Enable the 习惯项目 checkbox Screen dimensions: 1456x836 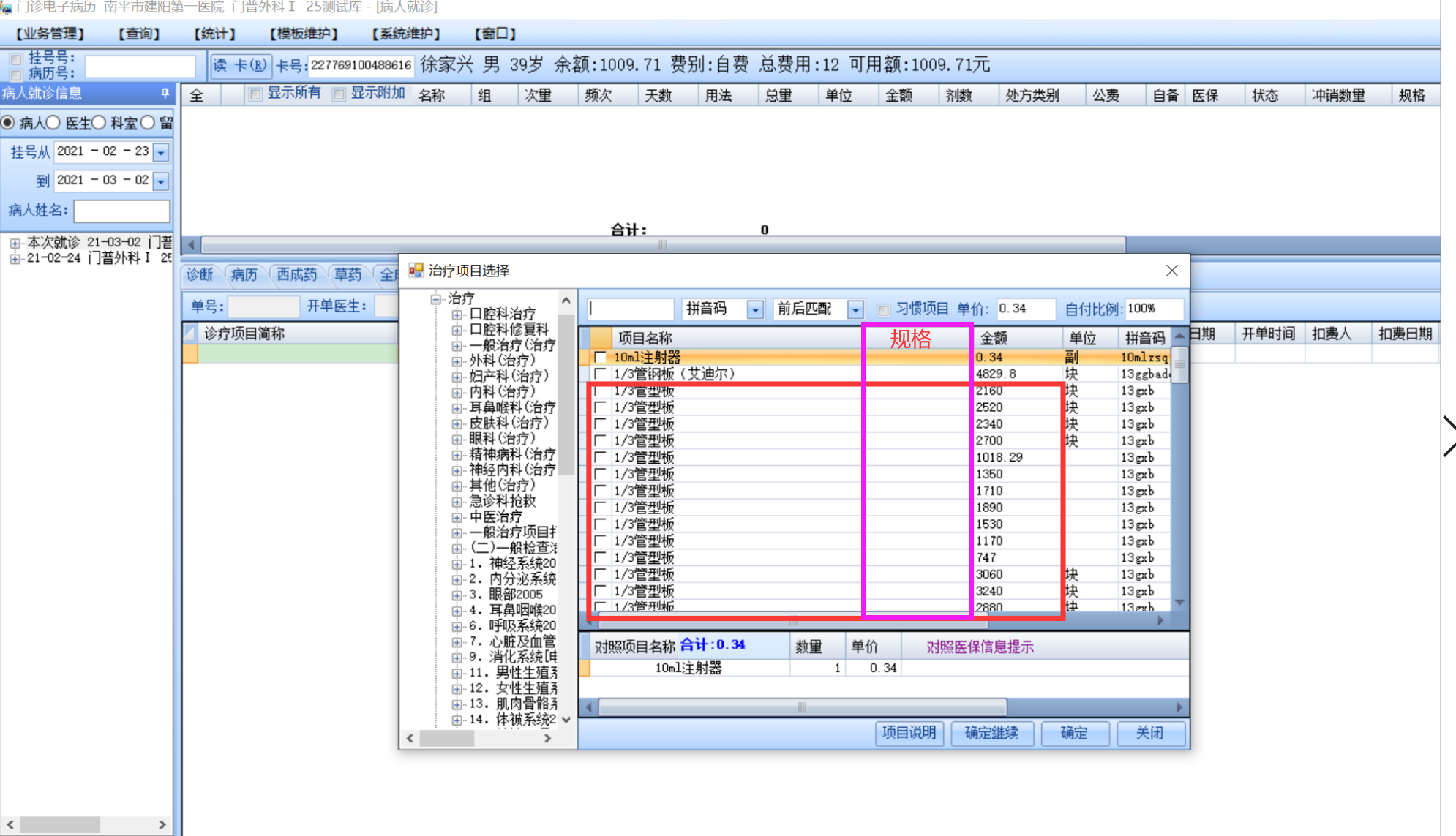(884, 309)
